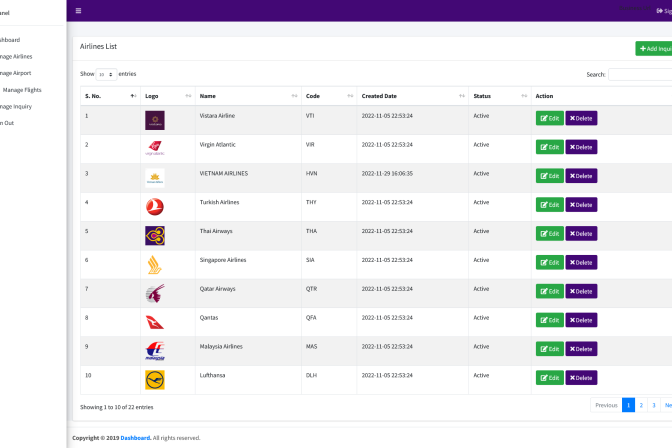Go to Dashboard in sidebar

tap(10, 40)
